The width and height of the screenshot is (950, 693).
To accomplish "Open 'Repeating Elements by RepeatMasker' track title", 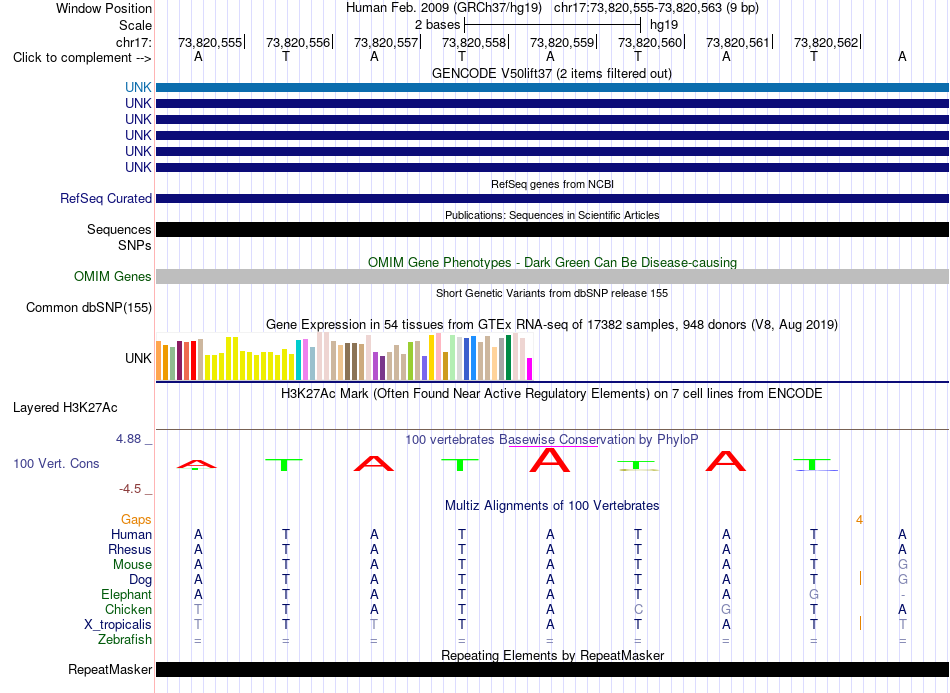I will tap(552, 655).
